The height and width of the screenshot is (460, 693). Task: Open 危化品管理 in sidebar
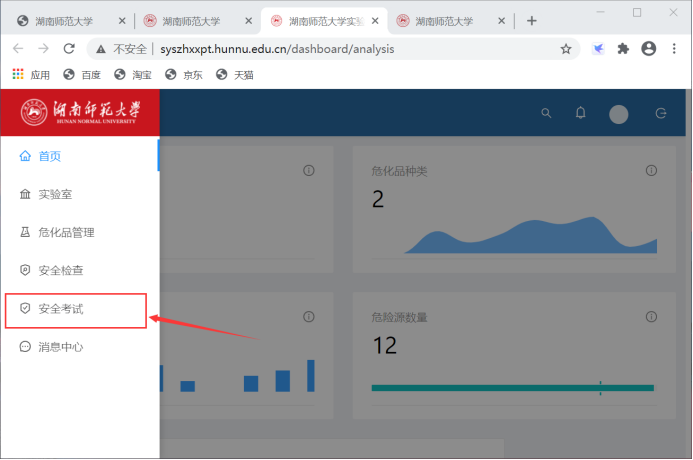click(65, 232)
